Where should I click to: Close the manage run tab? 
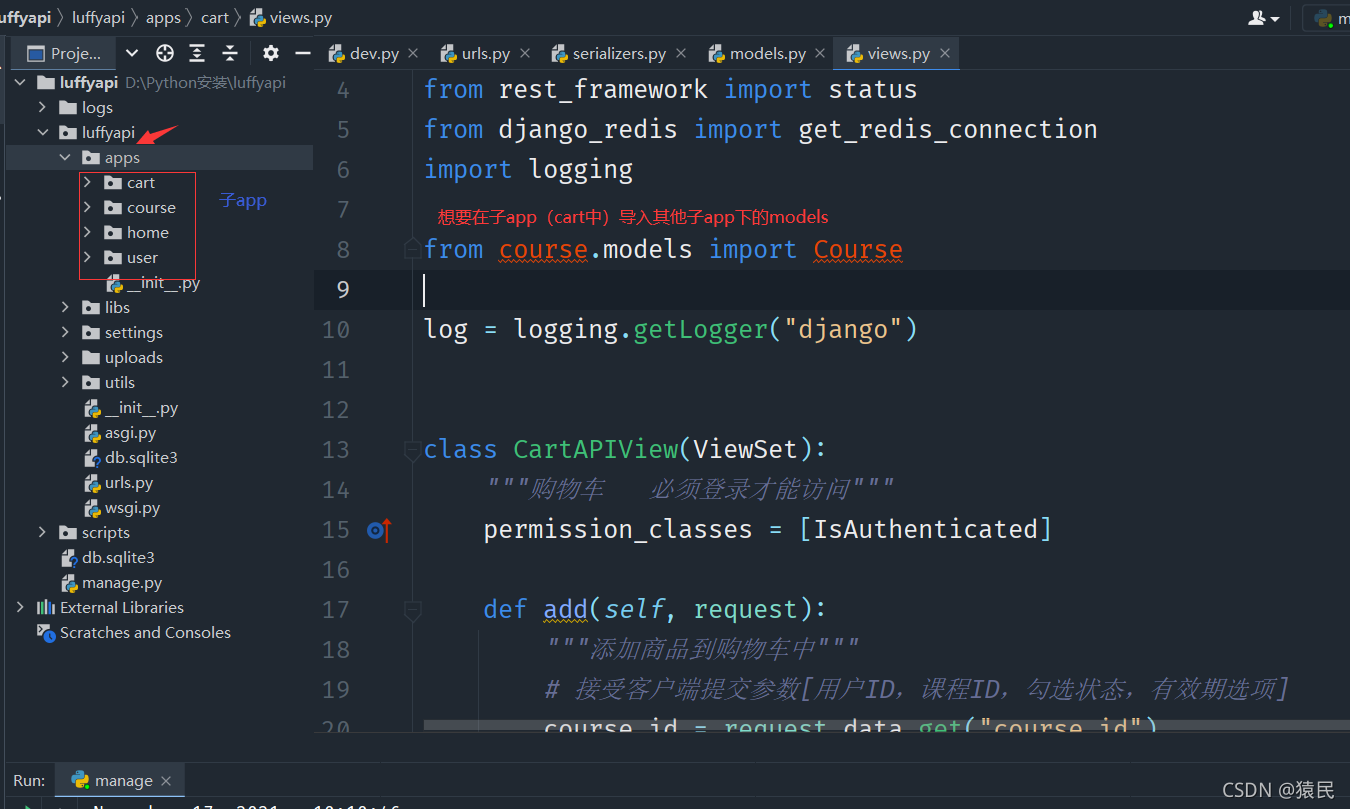click(x=166, y=781)
